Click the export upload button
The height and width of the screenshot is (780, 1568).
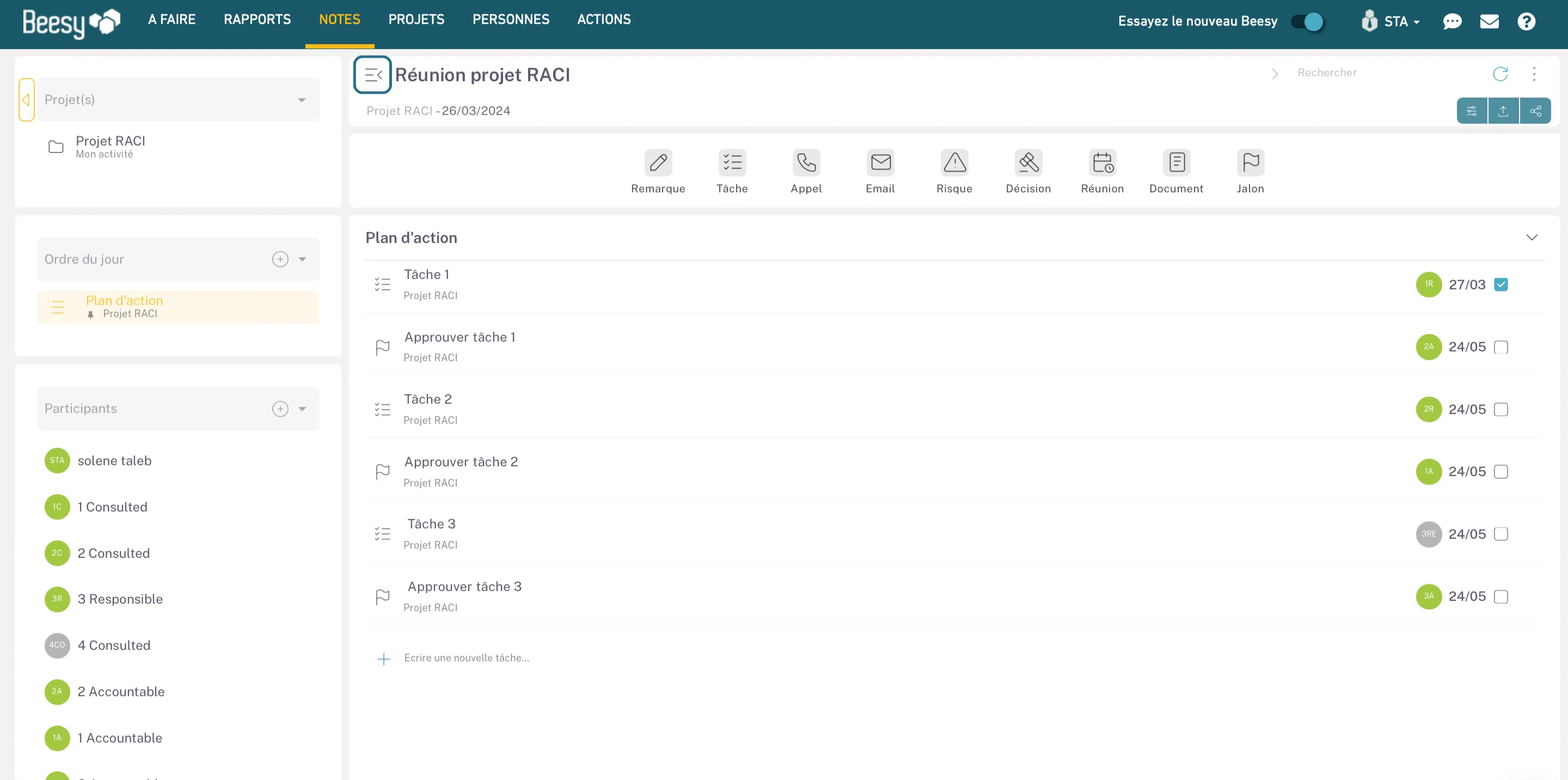coord(1503,111)
